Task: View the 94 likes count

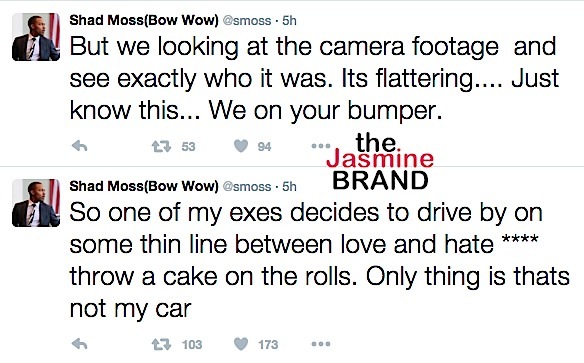Action: [264, 147]
